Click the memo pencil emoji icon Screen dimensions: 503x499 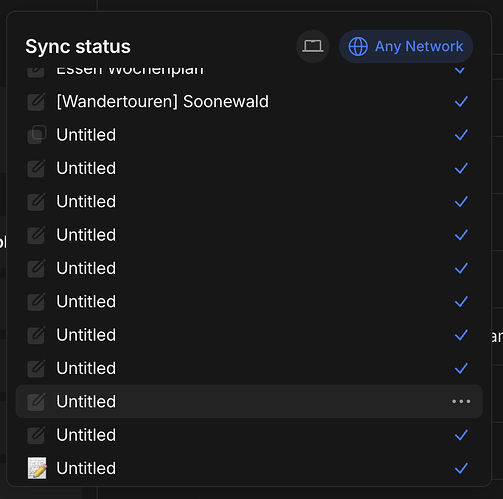[x=37, y=468]
